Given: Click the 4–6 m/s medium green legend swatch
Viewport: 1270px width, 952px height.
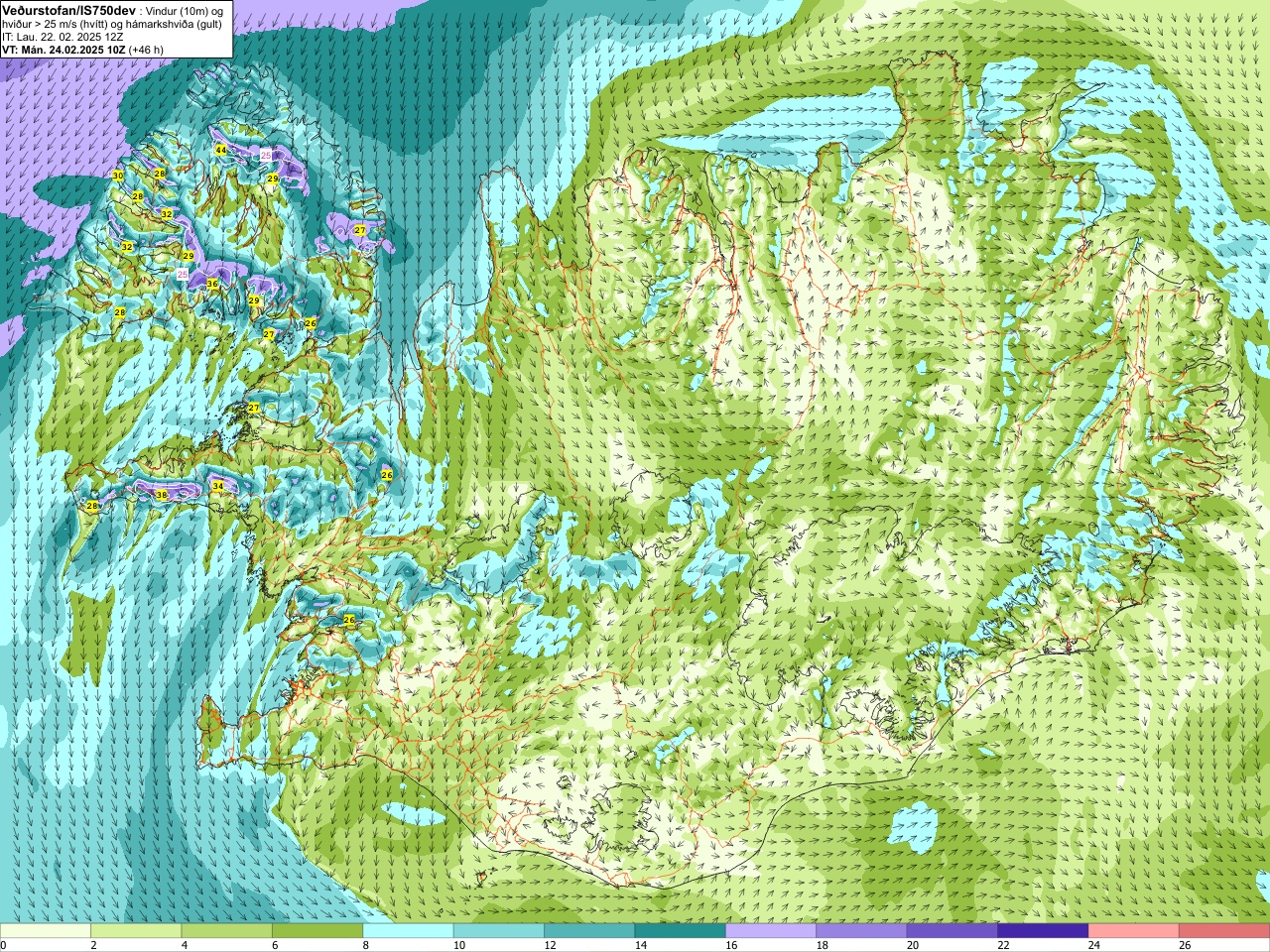Looking at the screenshot, I should pyautogui.click(x=227, y=931).
